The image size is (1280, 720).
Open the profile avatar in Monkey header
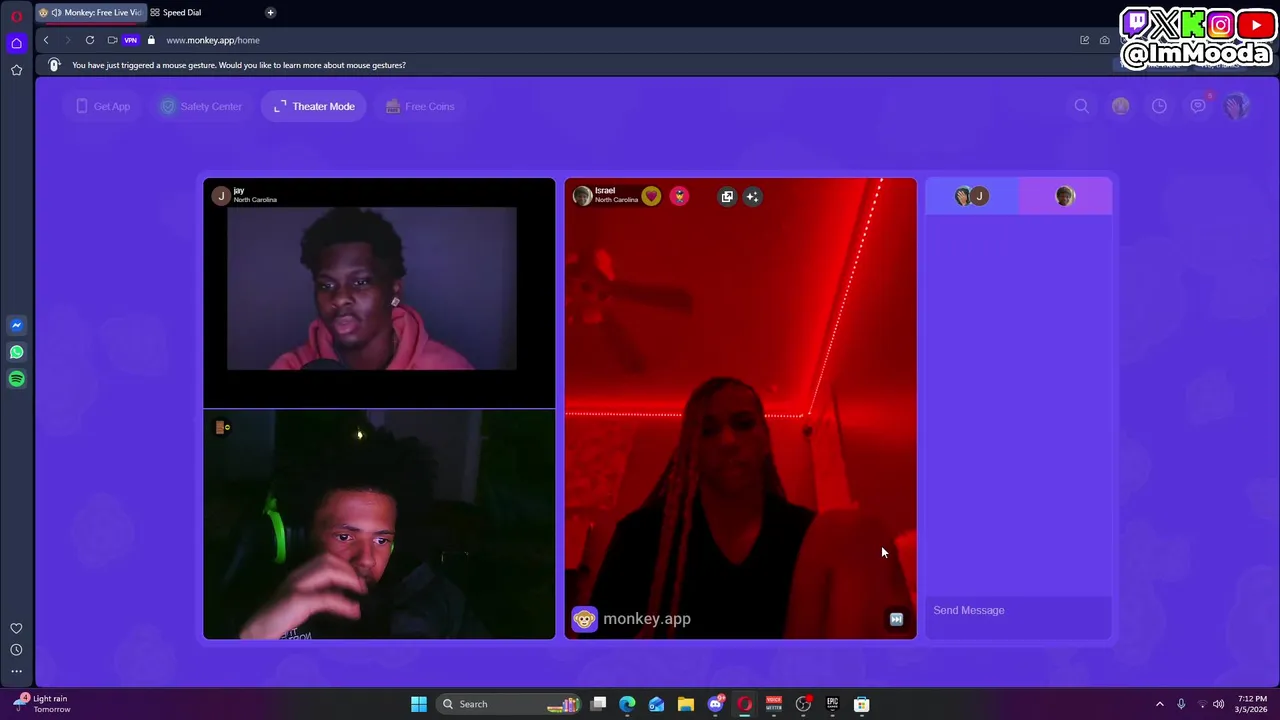(1237, 106)
